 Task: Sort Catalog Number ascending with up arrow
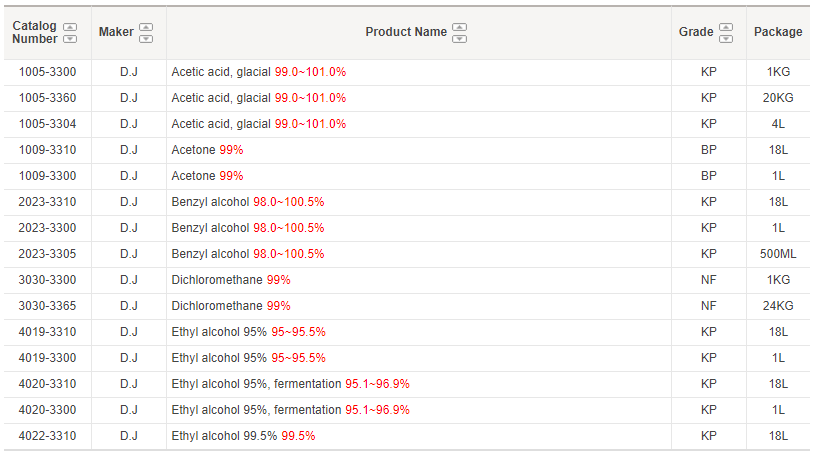[70, 27]
